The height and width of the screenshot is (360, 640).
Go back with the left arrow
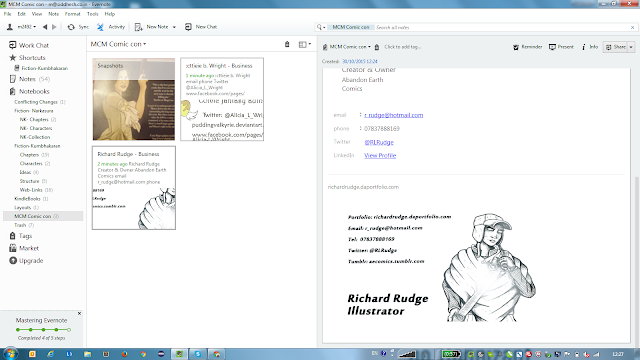[45, 27]
